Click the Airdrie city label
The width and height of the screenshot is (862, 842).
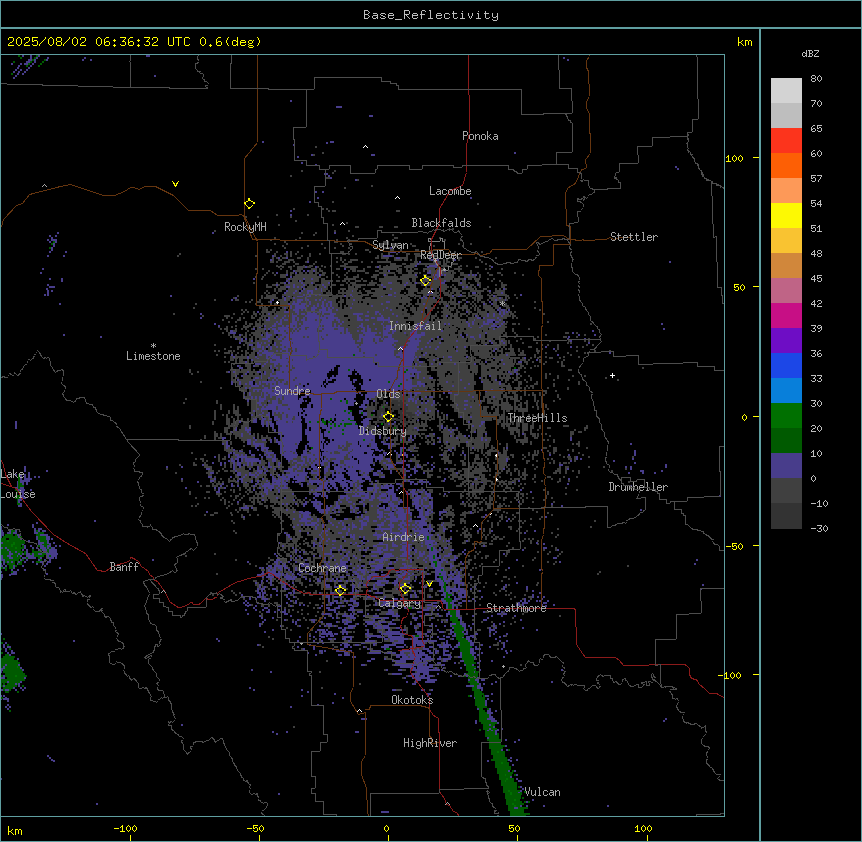pos(404,537)
